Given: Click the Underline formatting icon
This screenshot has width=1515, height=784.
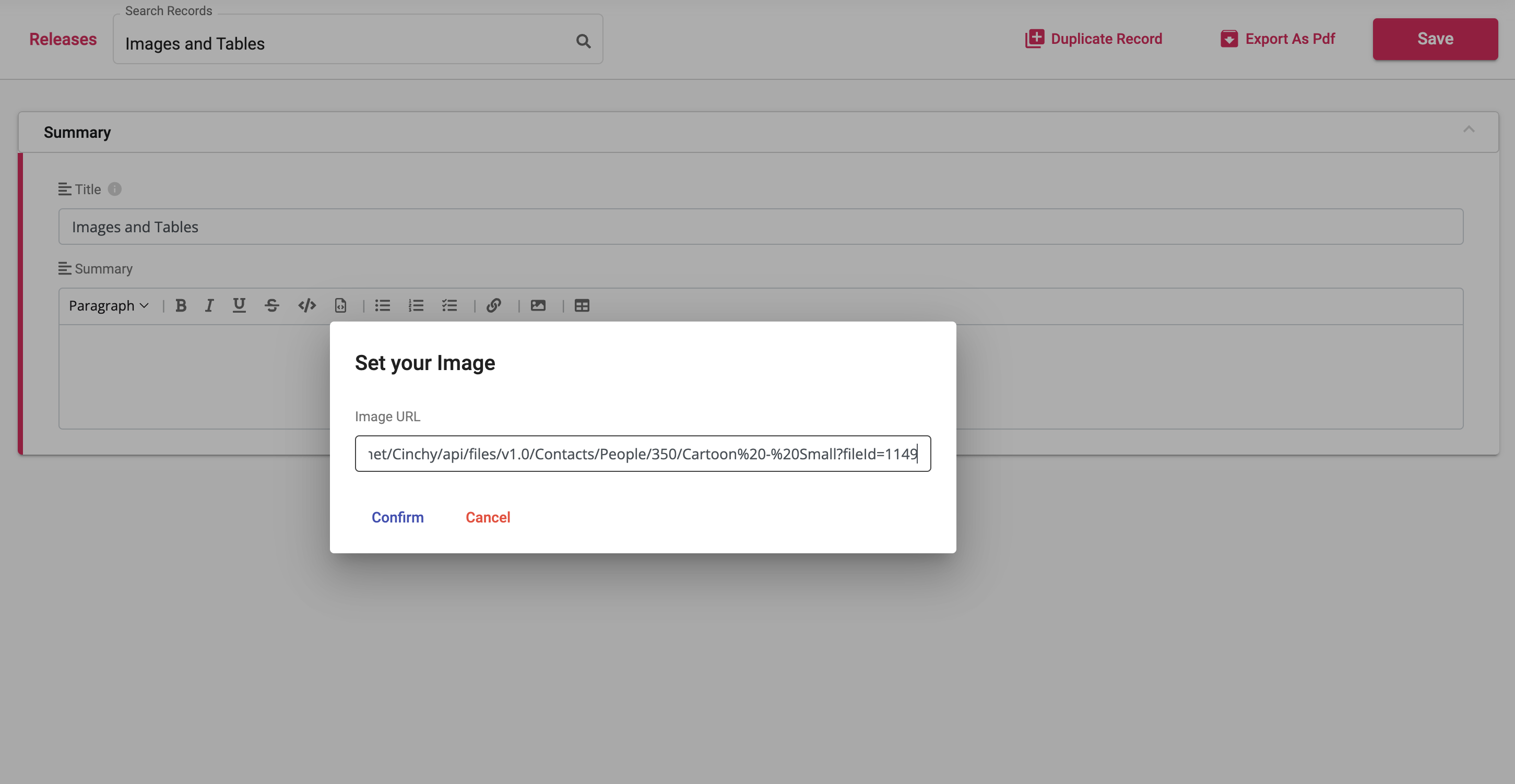Looking at the screenshot, I should coord(241,305).
